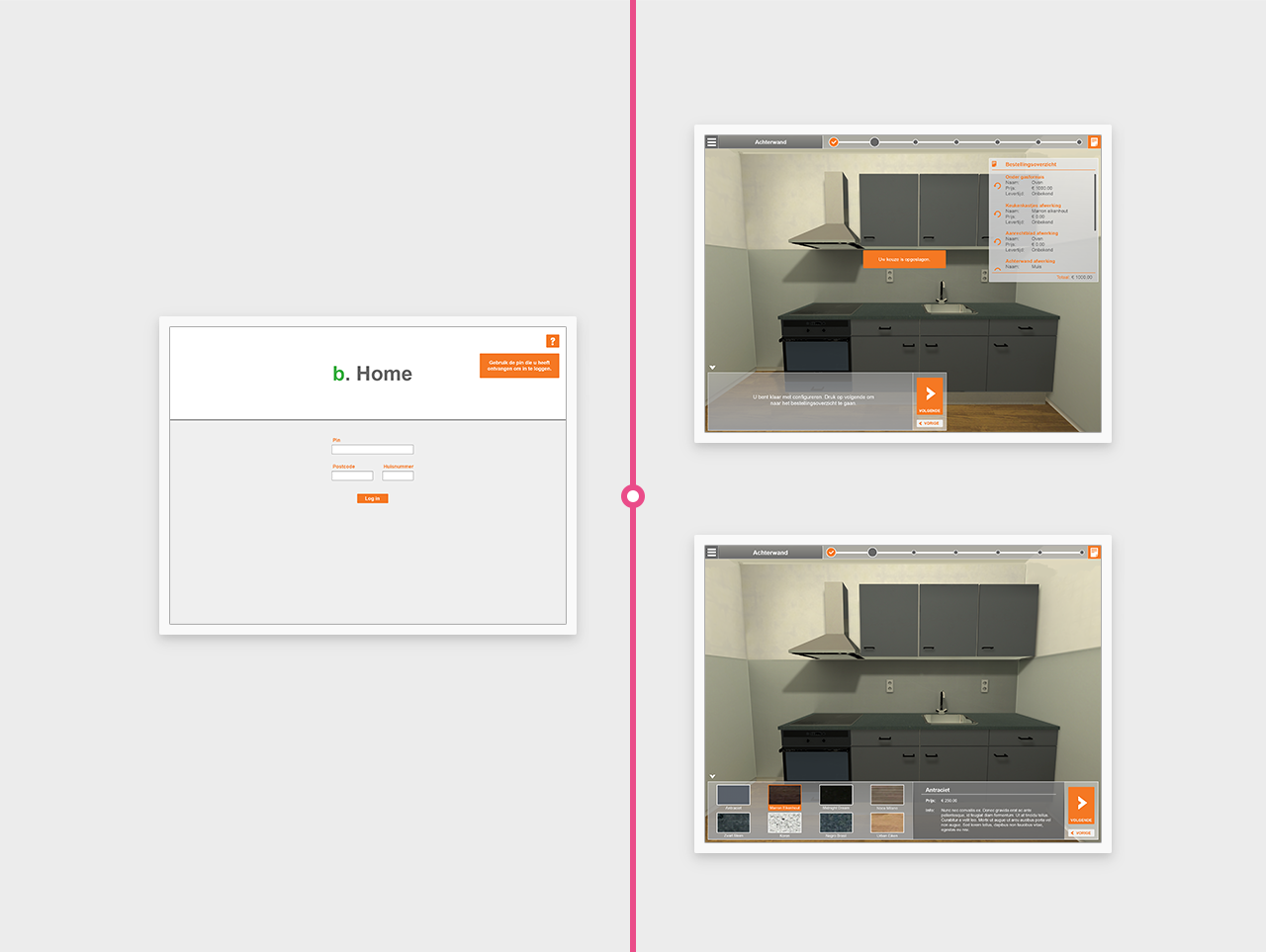This screenshot has width=1266, height=952.
Task: Click last progress dot on order overview screen
Action: click(x=1079, y=142)
